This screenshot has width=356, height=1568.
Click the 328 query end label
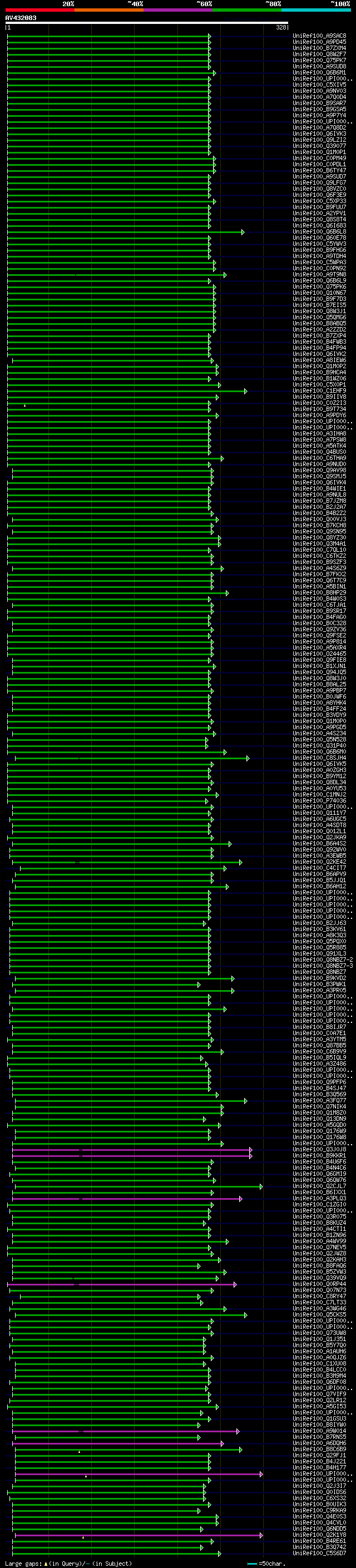click(x=281, y=27)
